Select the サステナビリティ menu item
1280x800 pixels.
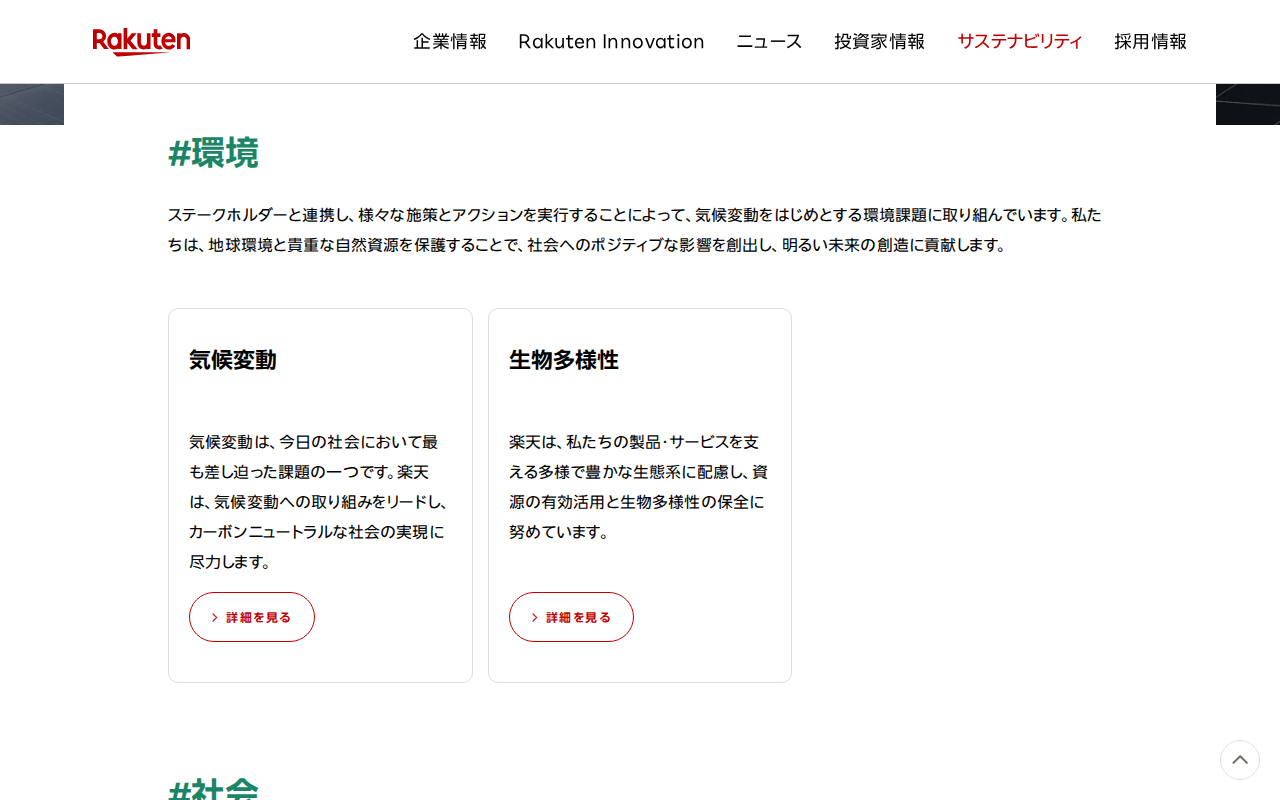tap(1019, 41)
